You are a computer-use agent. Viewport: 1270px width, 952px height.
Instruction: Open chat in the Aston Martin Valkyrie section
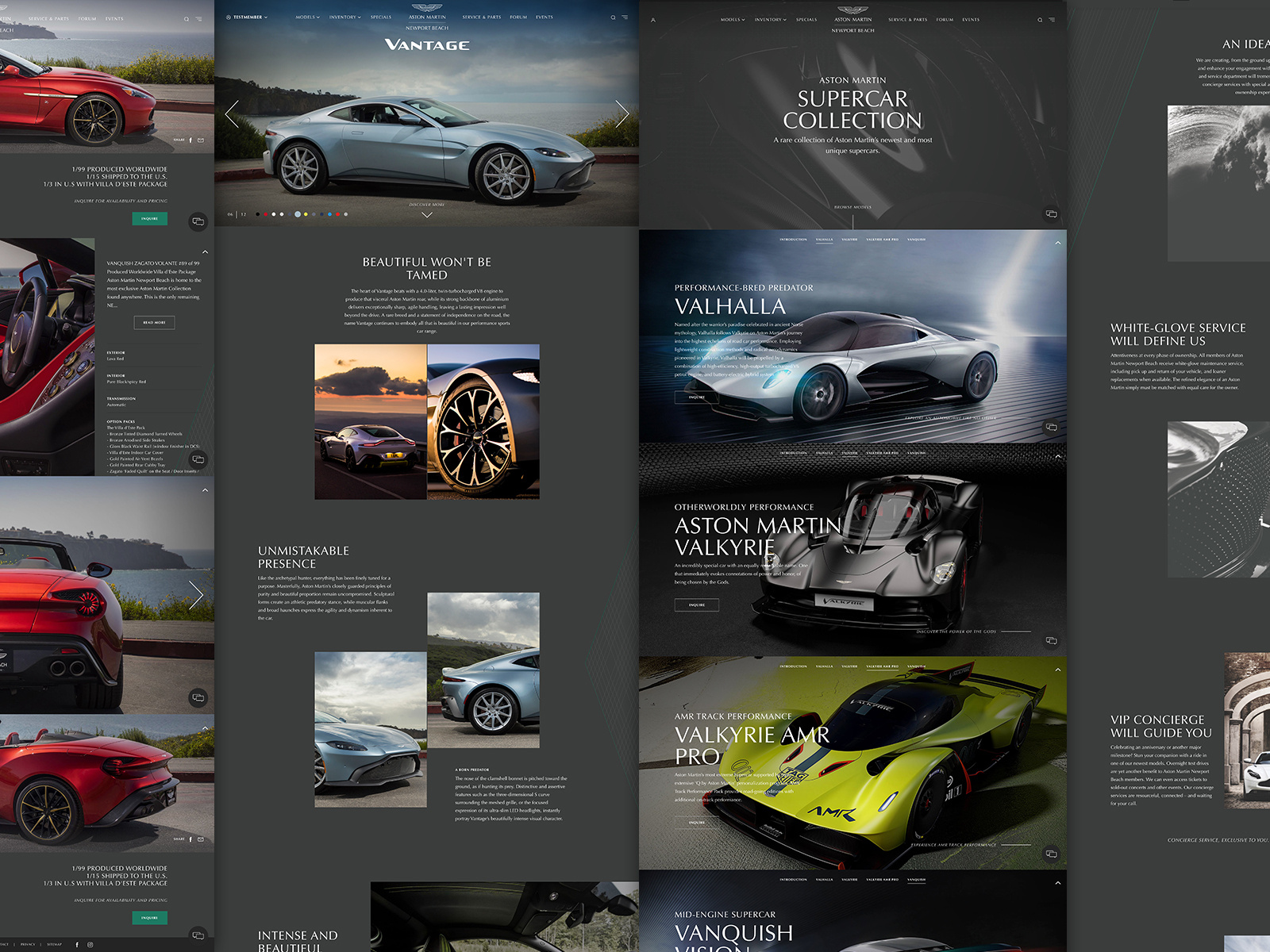point(1051,641)
